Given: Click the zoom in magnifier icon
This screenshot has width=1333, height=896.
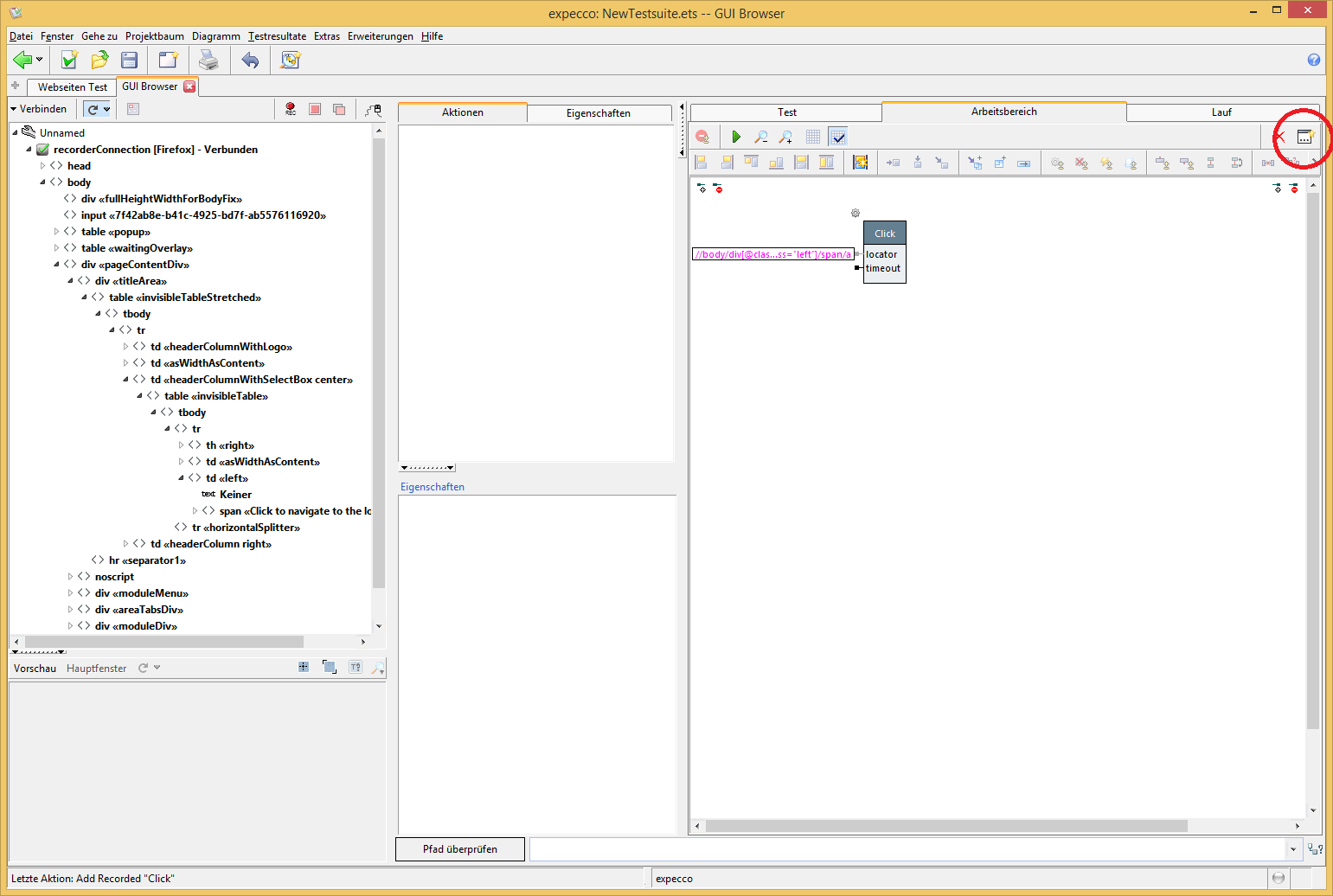Looking at the screenshot, I should [x=785, y=137].
